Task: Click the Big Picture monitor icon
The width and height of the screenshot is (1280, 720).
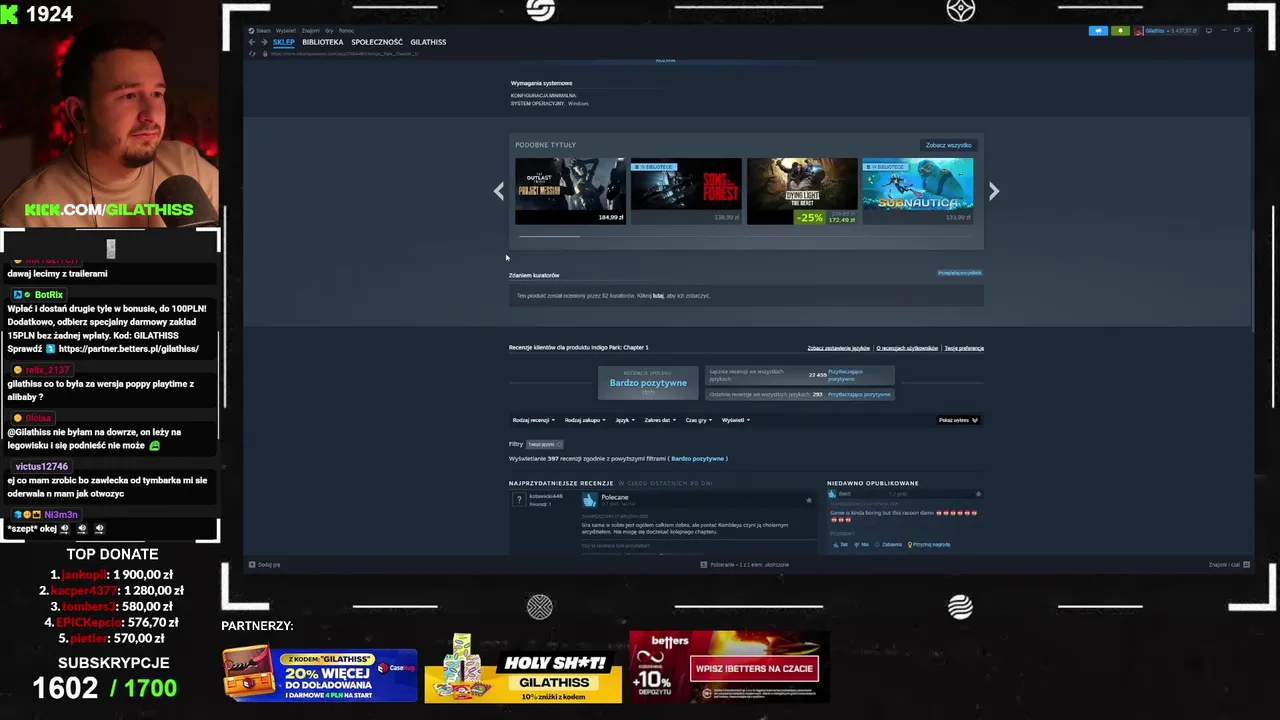Action: click(1209, 31)
